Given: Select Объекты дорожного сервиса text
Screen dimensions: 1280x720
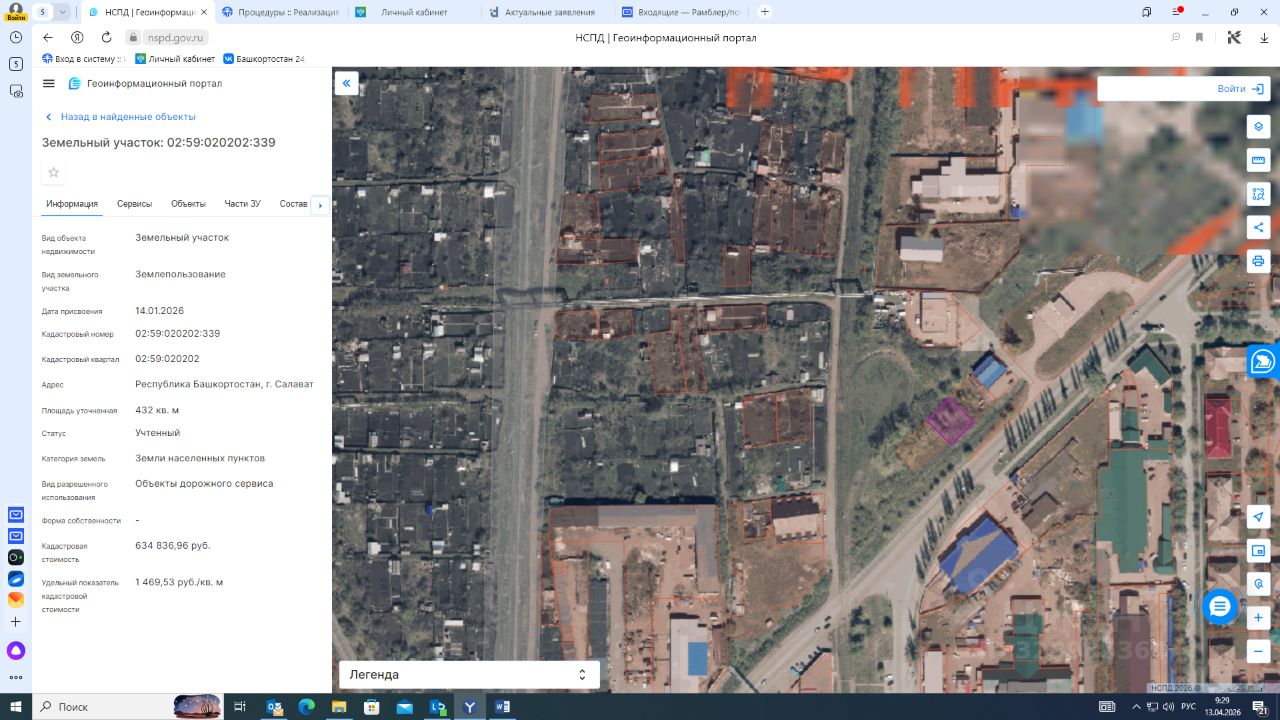Looking at the screenshot, I should [204, 484].
